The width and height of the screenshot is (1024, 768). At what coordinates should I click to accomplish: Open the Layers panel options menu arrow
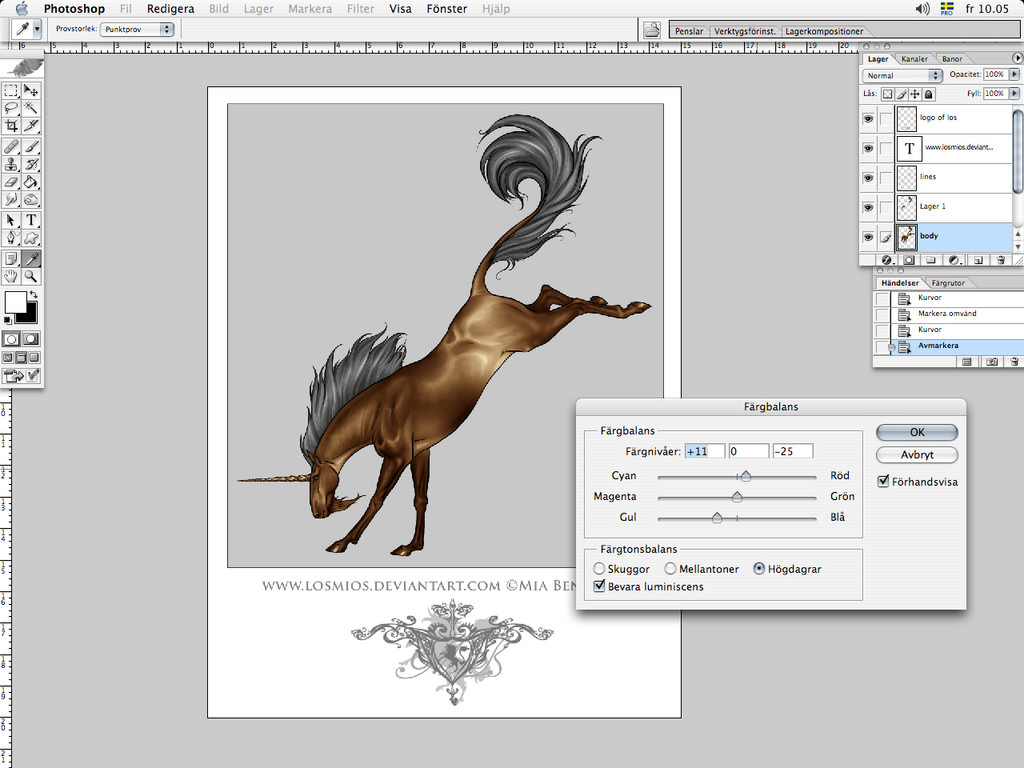click(1017, 58)
